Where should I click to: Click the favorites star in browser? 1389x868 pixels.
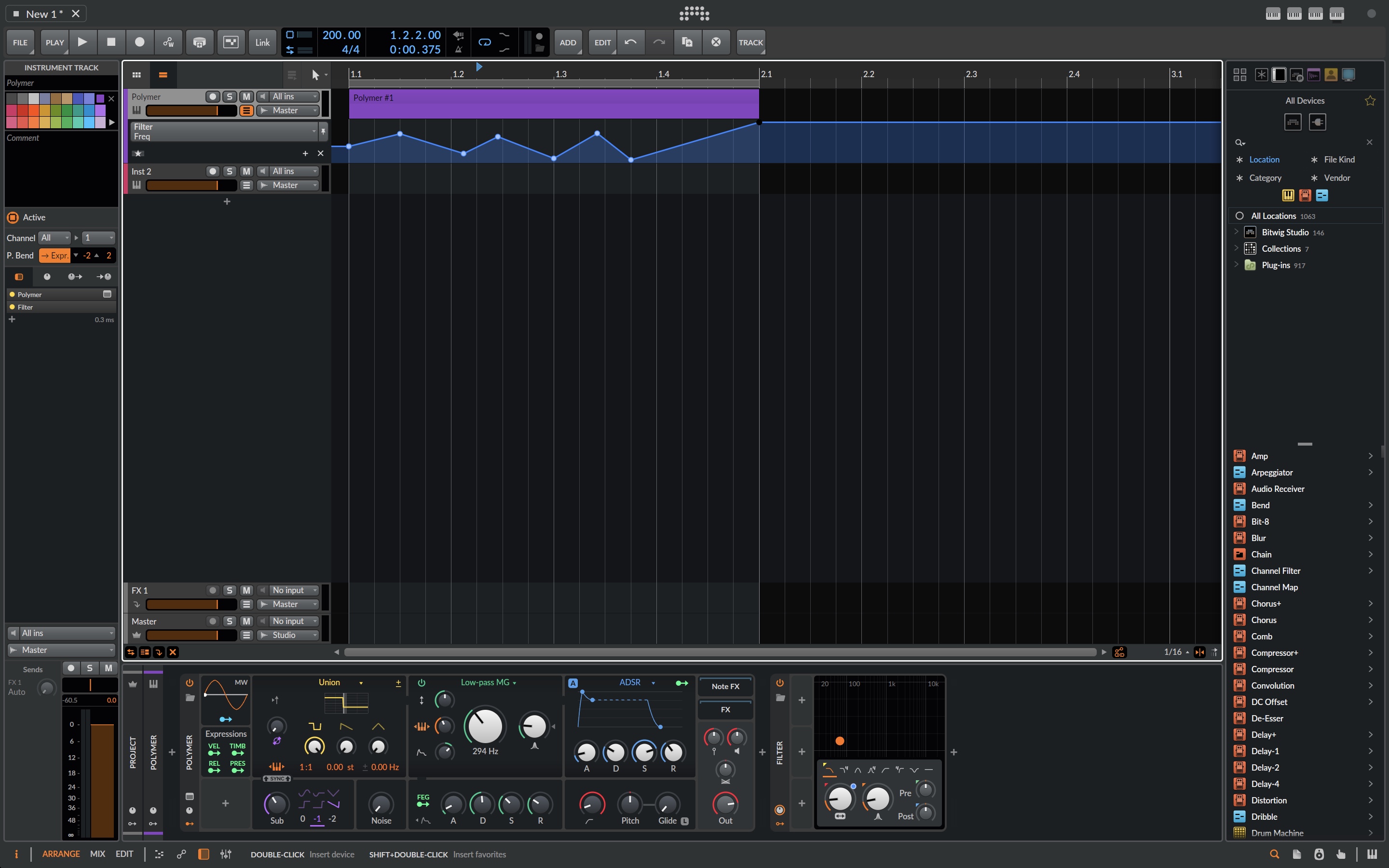click(x=1370, y=101)
